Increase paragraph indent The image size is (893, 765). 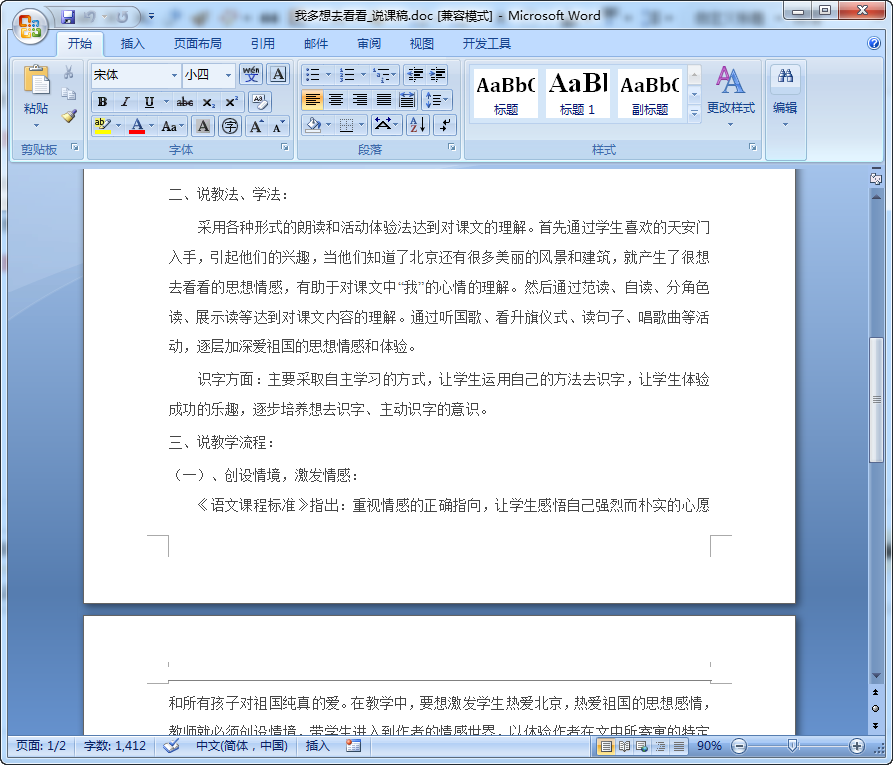tap(437, 75)
